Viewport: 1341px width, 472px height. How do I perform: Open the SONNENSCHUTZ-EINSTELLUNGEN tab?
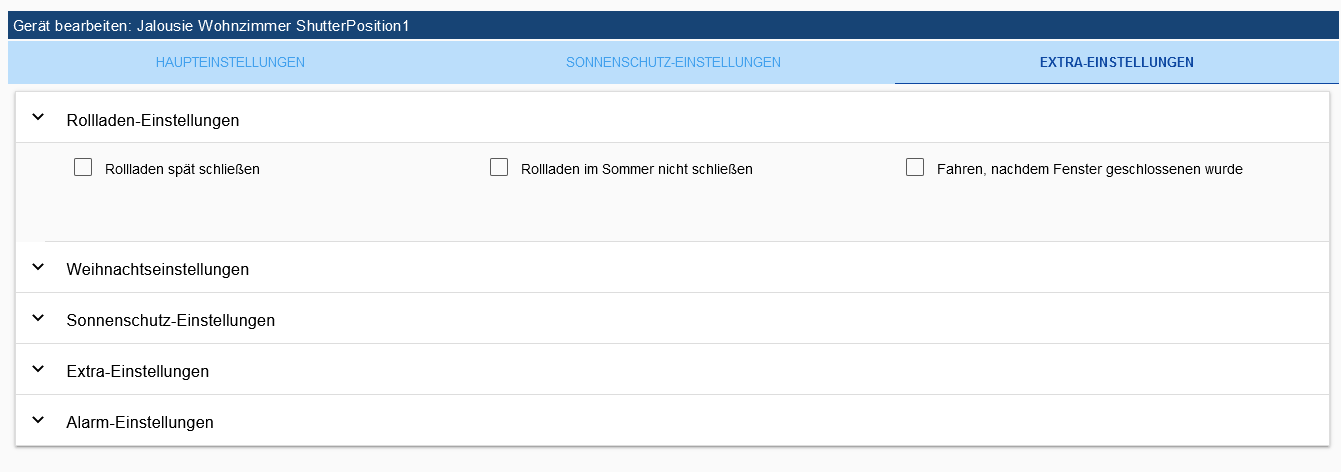[x=673, y=62]
